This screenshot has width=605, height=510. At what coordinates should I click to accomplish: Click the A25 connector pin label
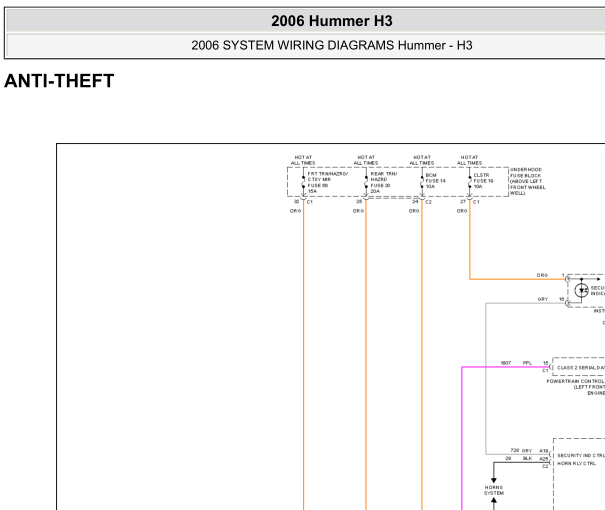[544, 459]
